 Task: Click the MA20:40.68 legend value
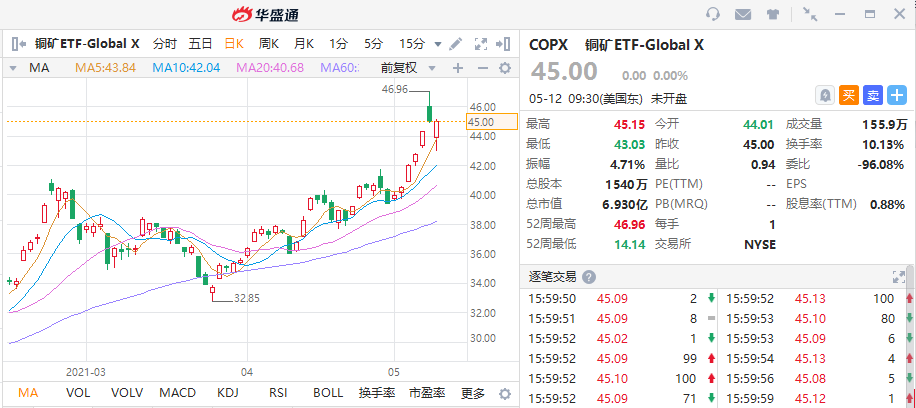[270, 68]
